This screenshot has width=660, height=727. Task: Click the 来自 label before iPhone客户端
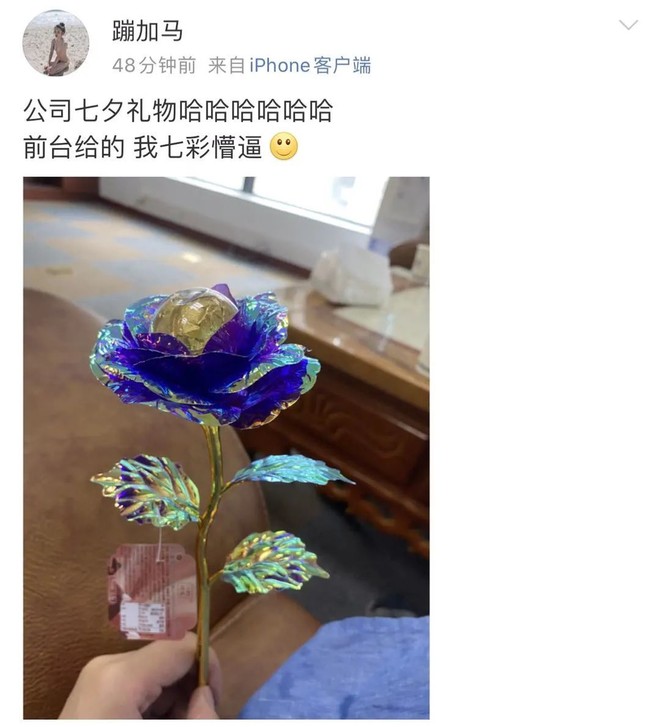226,65
